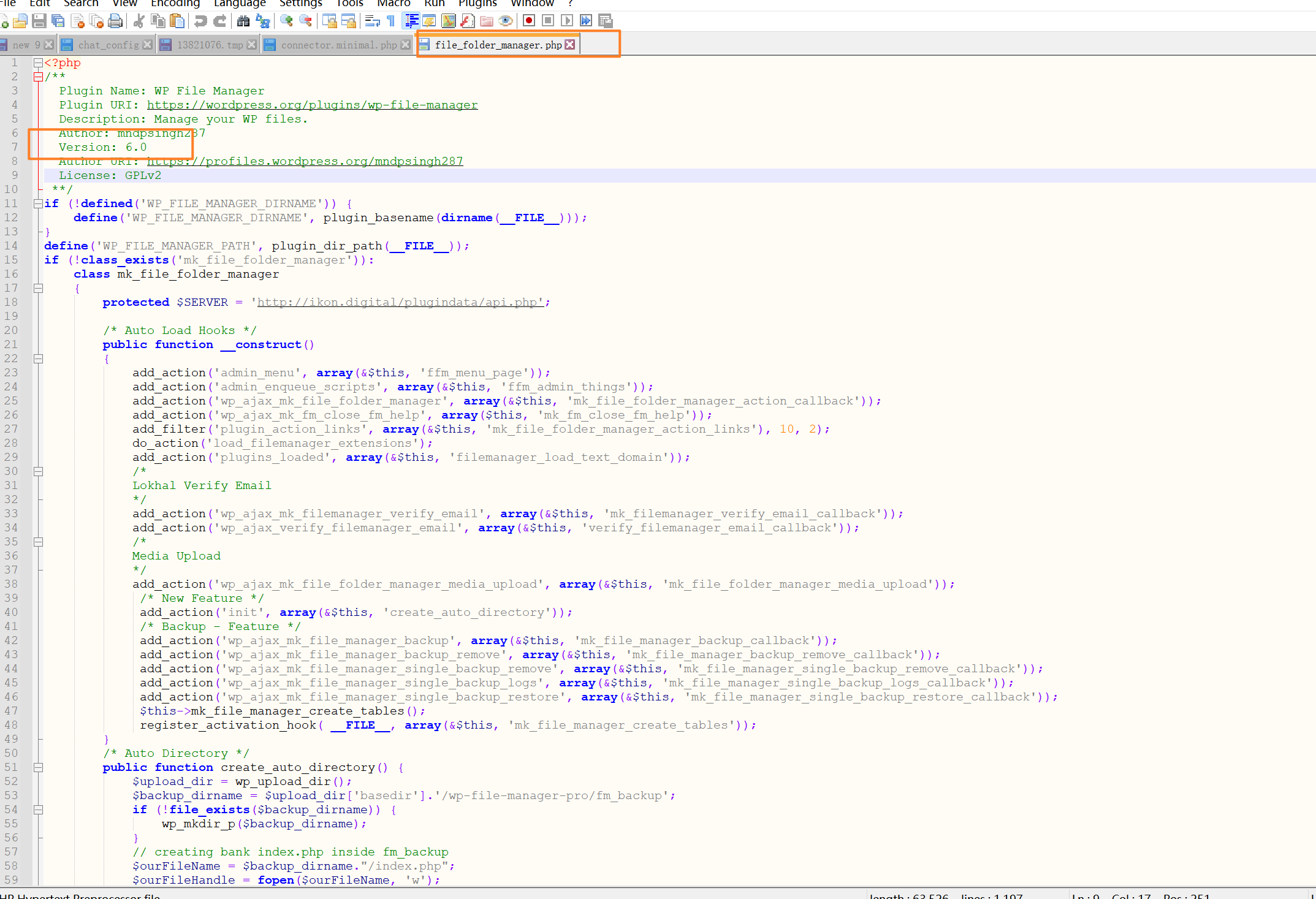Viewport: 1316px width, 899px height.
Task: Open the Plugins menu
Action: pos(477,4)
